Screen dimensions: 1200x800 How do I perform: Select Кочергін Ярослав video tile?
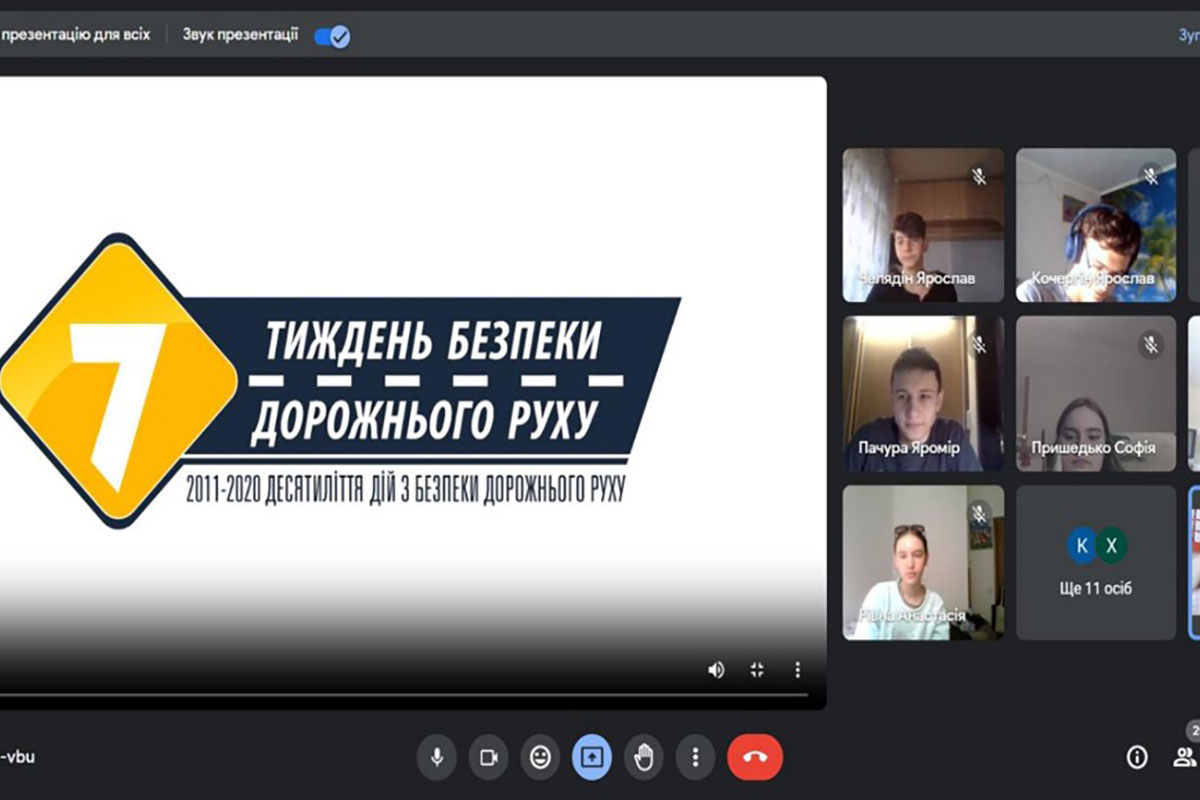click(x=1096, y=225)
